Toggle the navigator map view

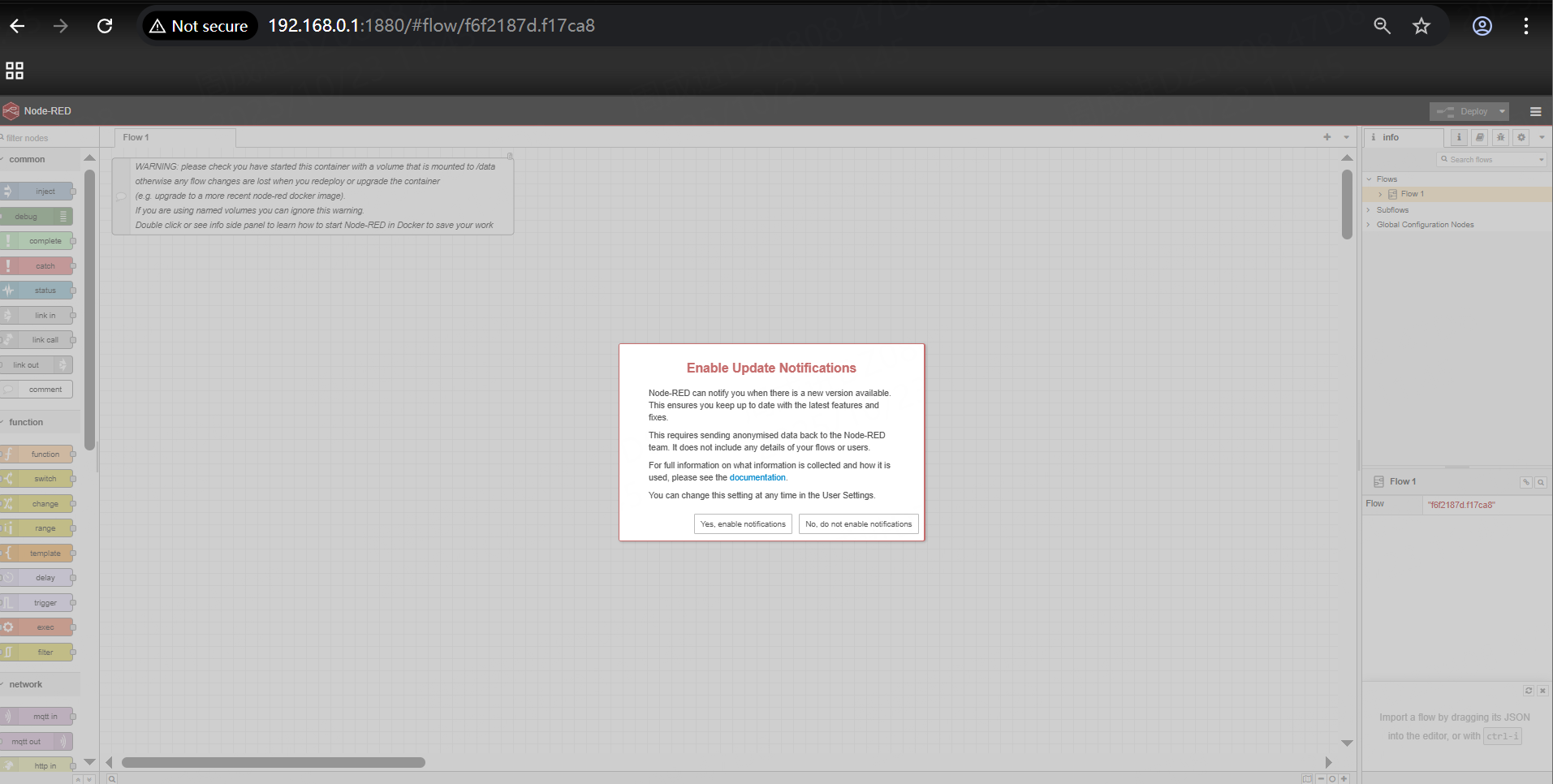click(1307, 778)
